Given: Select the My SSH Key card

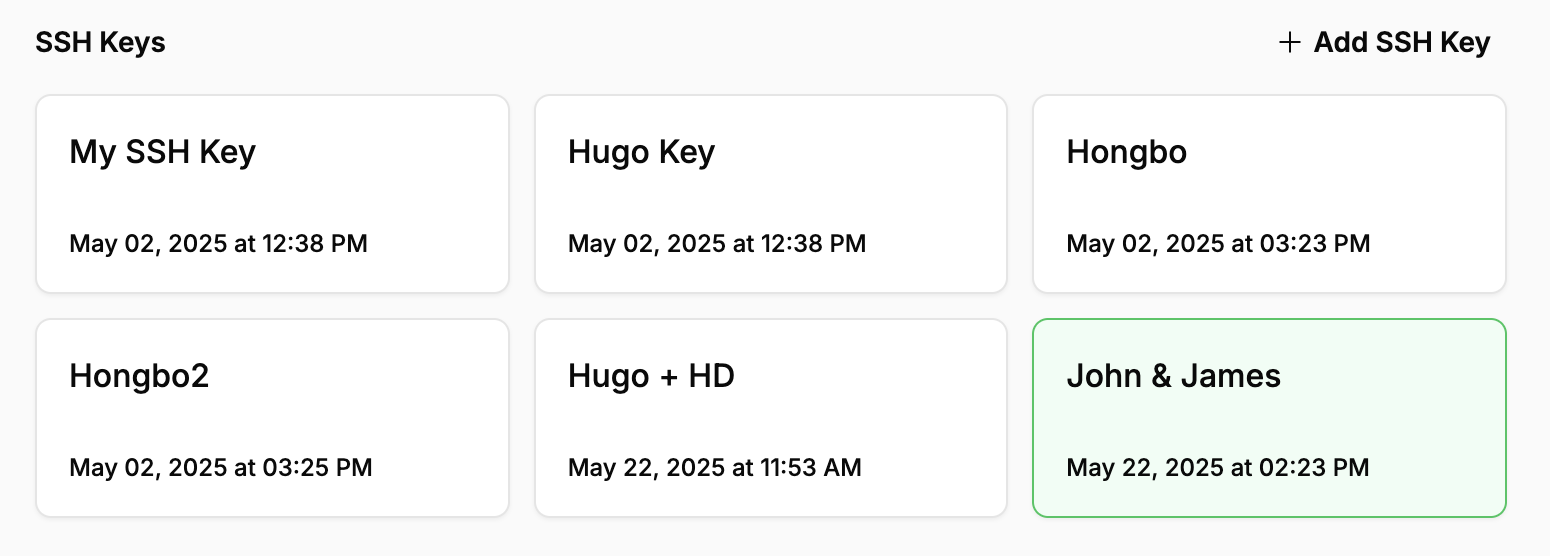Looking at the screenshot, I should [272, 195].
